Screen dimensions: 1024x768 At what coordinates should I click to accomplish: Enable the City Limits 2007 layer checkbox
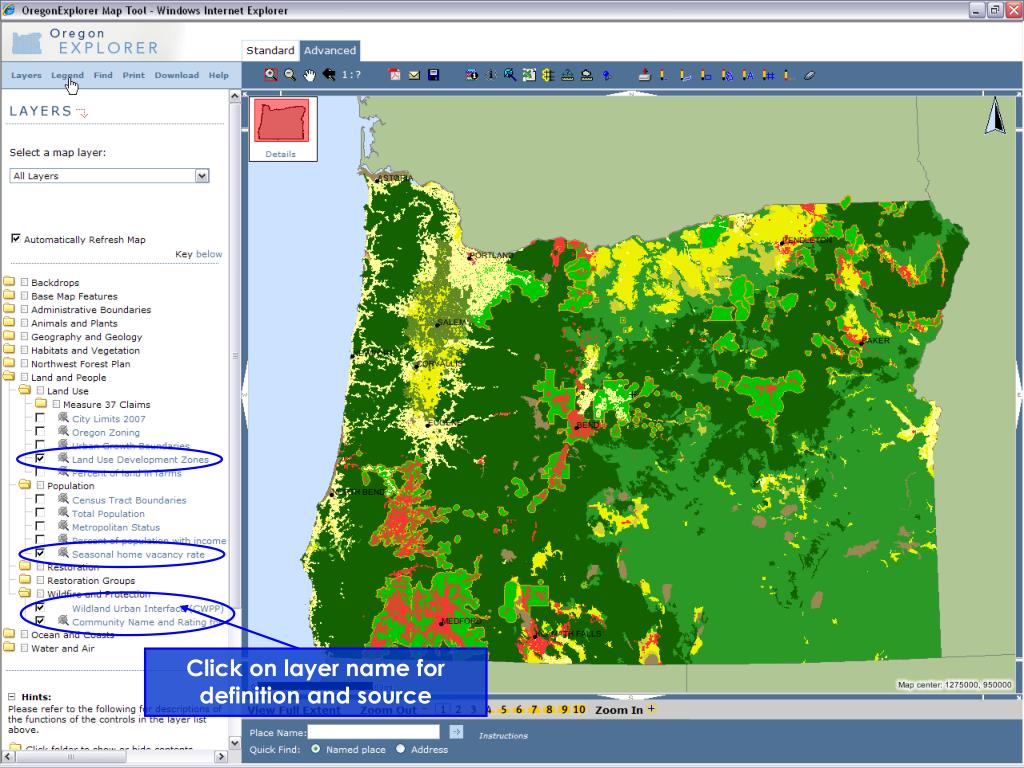coord(40,418)
